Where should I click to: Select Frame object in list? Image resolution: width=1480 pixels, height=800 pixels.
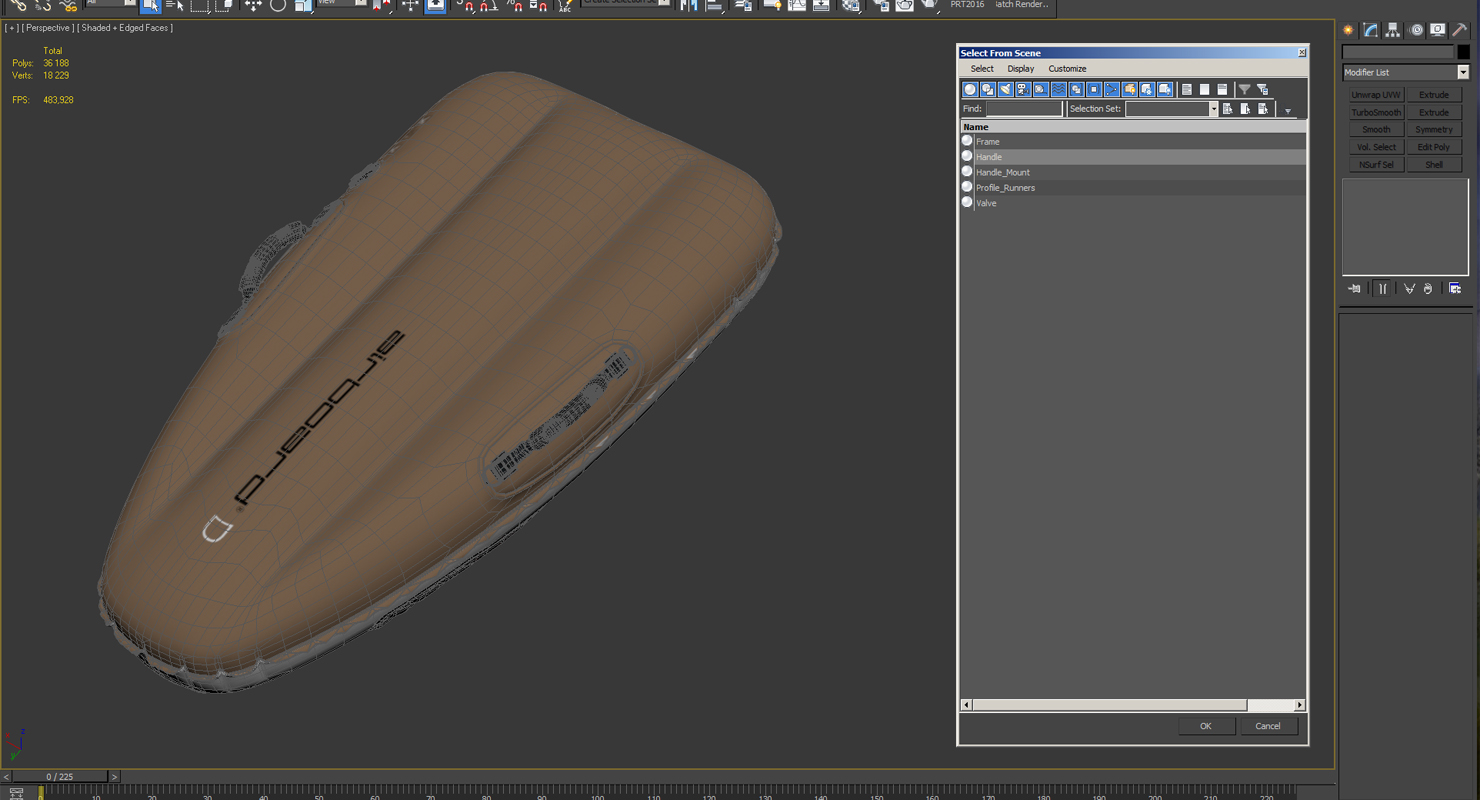1133,142
